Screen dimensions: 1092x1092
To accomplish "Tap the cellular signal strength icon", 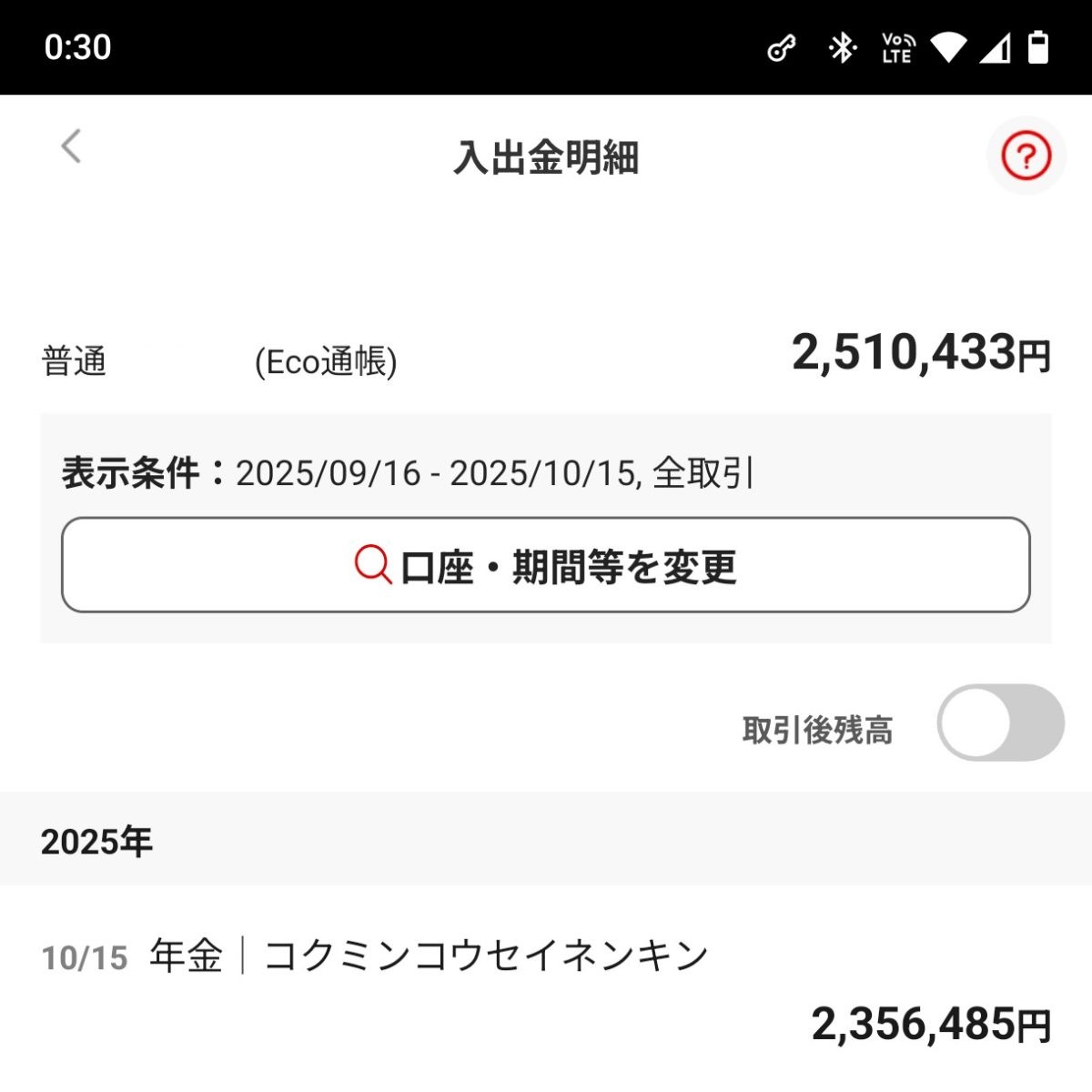I will click(995, 48).
